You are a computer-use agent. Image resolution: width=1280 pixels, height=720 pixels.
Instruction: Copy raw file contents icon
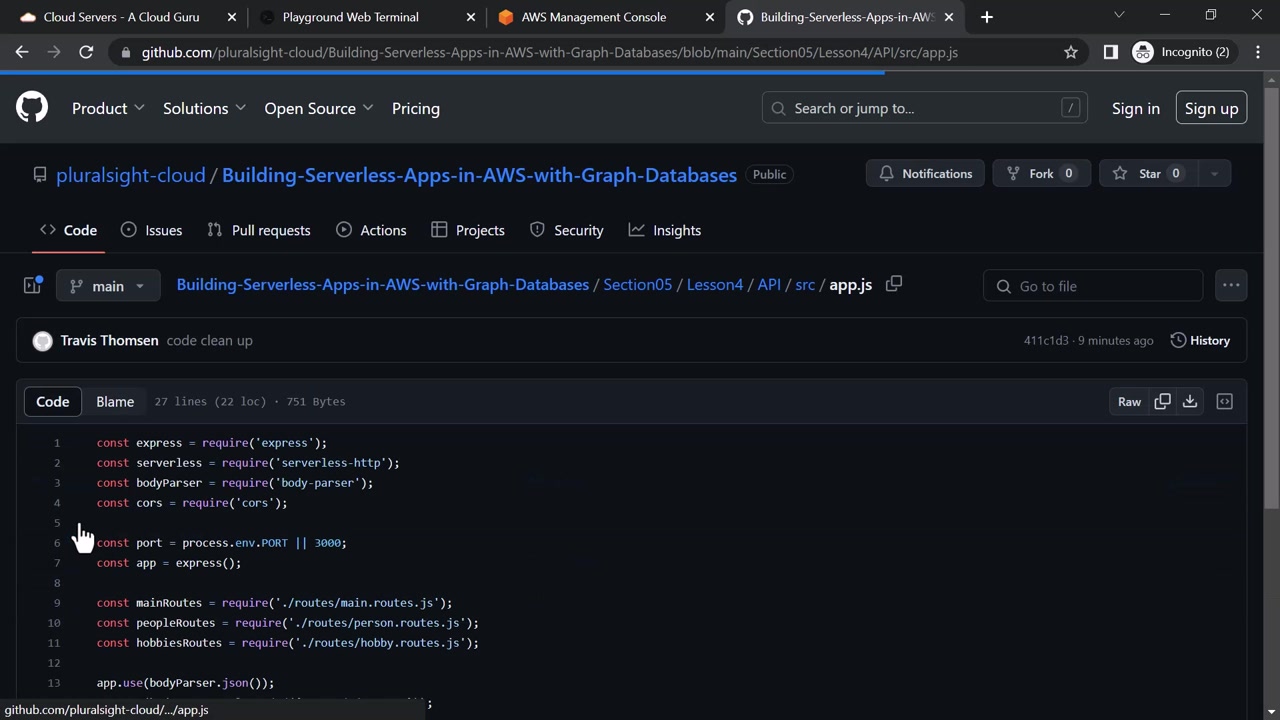point(1162,401)
